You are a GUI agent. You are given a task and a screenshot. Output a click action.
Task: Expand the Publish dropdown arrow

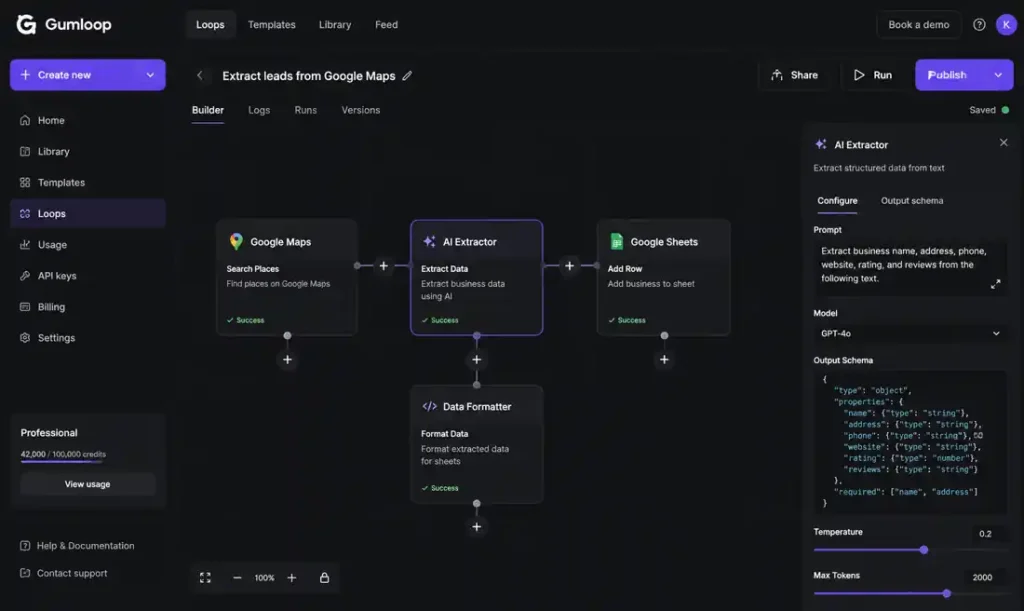click(x=998, y=75)
